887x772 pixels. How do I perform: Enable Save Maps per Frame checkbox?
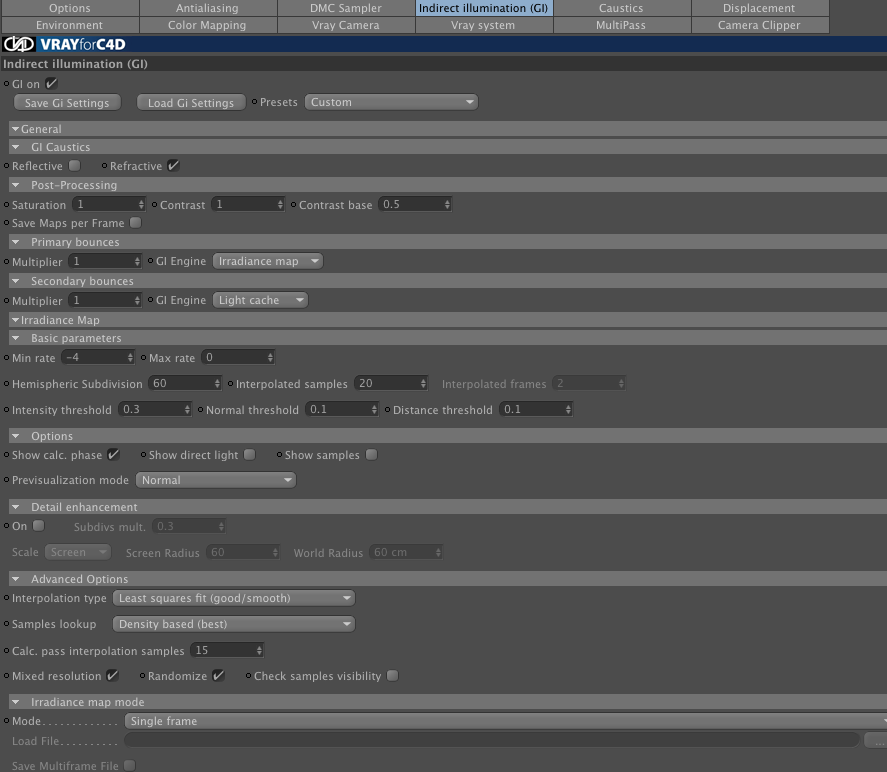coord(135,223)
